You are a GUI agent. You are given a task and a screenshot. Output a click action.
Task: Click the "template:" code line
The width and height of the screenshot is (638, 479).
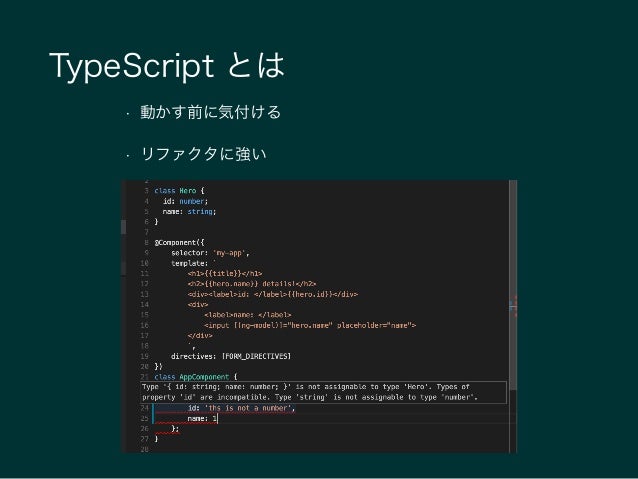tap(194, 263)
